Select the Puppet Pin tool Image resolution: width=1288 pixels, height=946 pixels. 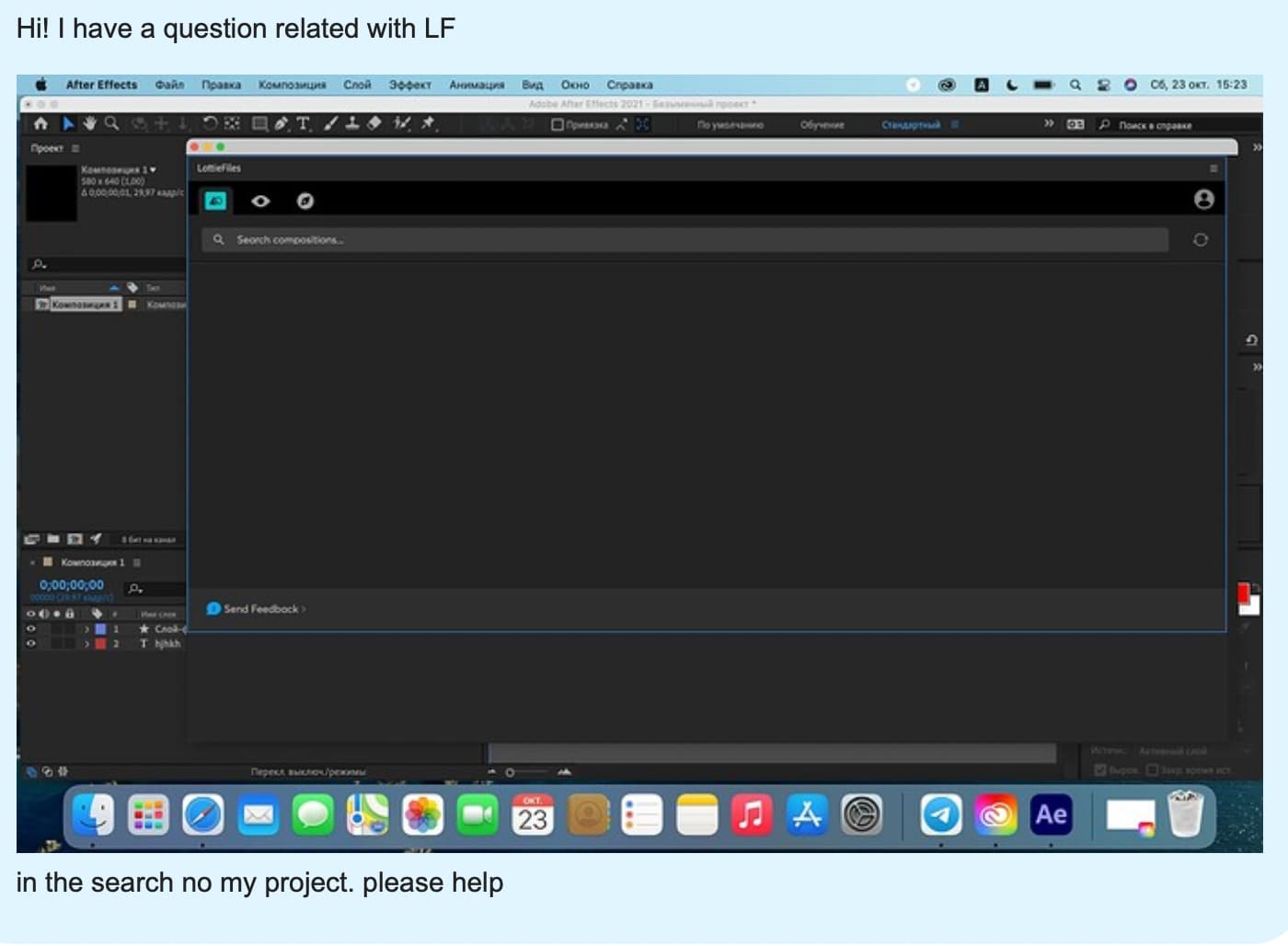tap(428, 123)
